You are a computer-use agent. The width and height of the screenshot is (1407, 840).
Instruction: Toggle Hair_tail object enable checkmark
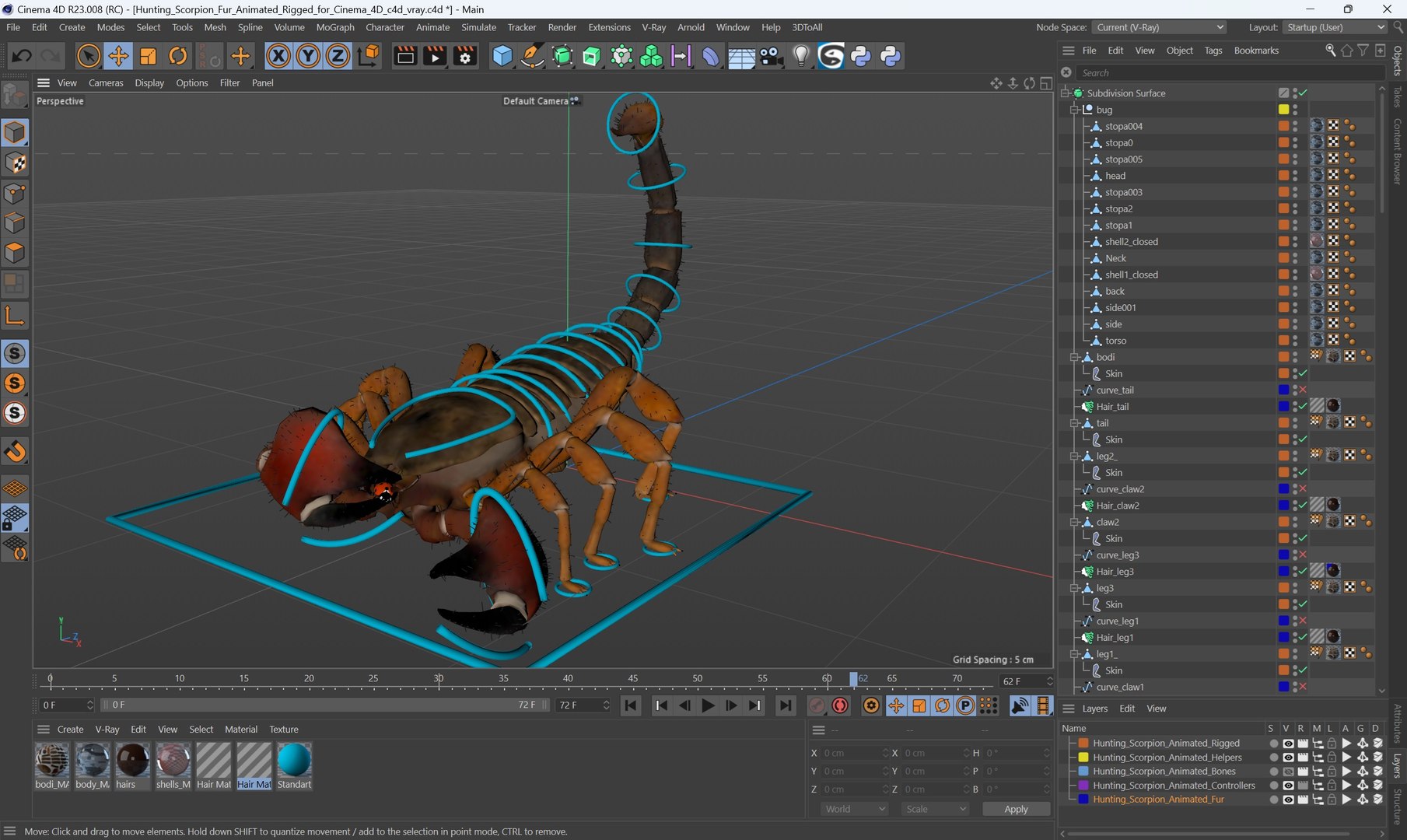tap(1303, 407)
